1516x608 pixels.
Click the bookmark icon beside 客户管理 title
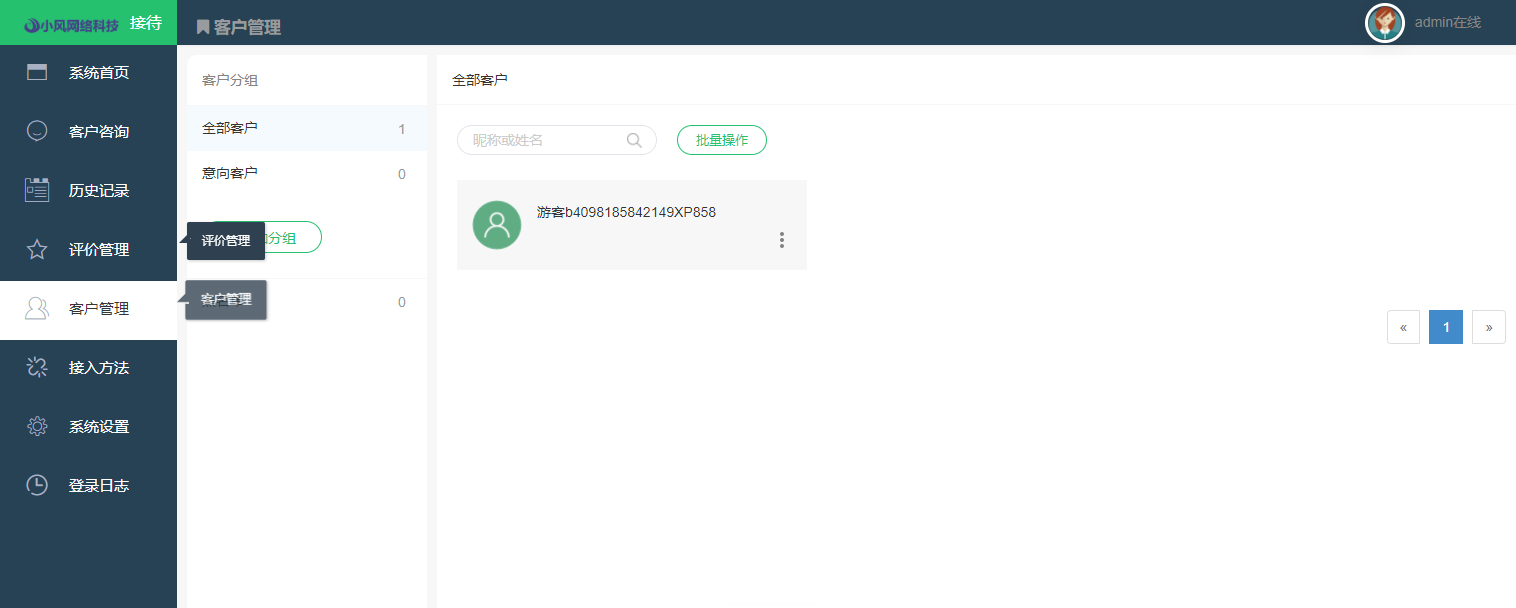point(203,28)
